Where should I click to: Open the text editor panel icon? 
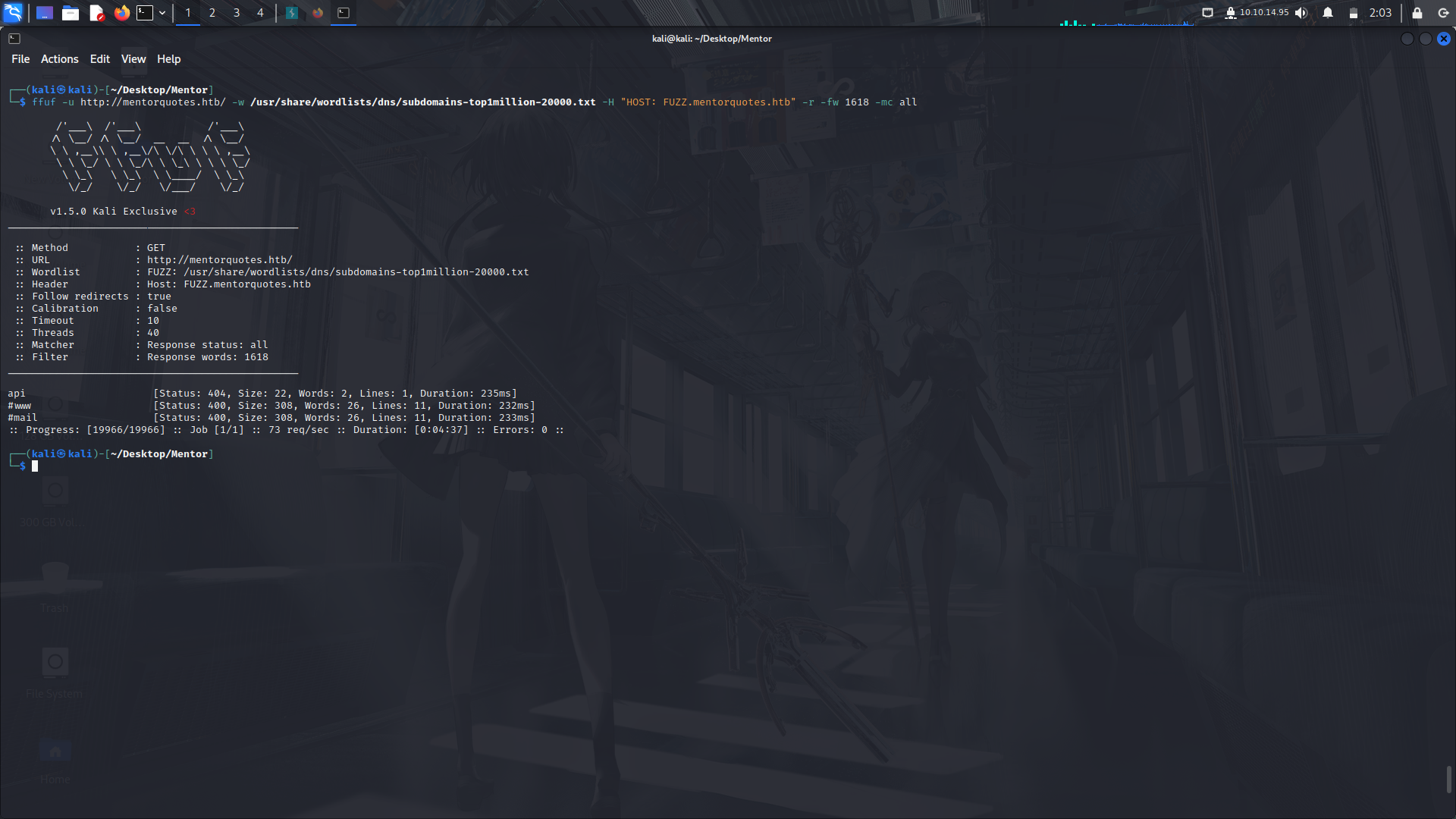coord(96,13)
